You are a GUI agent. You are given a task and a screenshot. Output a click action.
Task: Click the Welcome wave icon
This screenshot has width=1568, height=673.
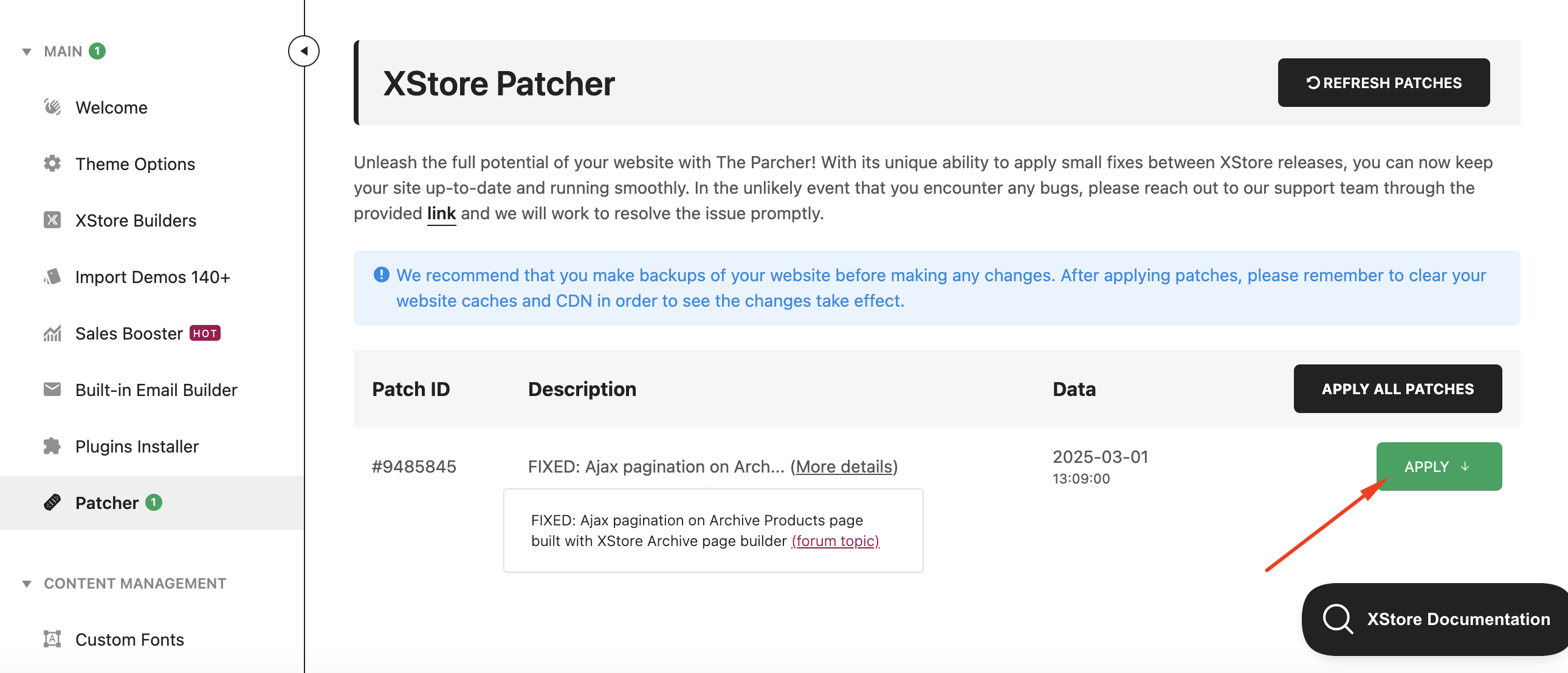52,107
